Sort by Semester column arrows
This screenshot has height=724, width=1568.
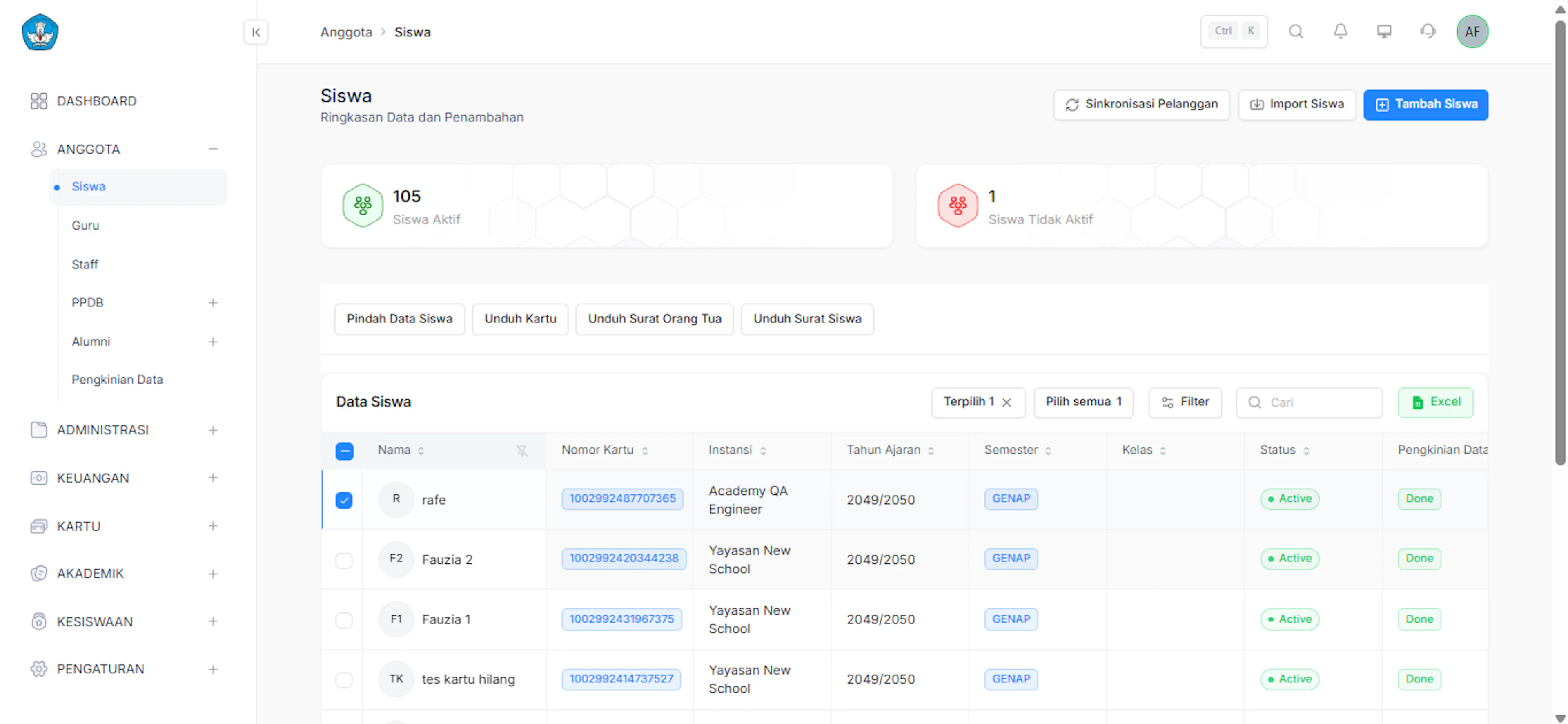1048,451
